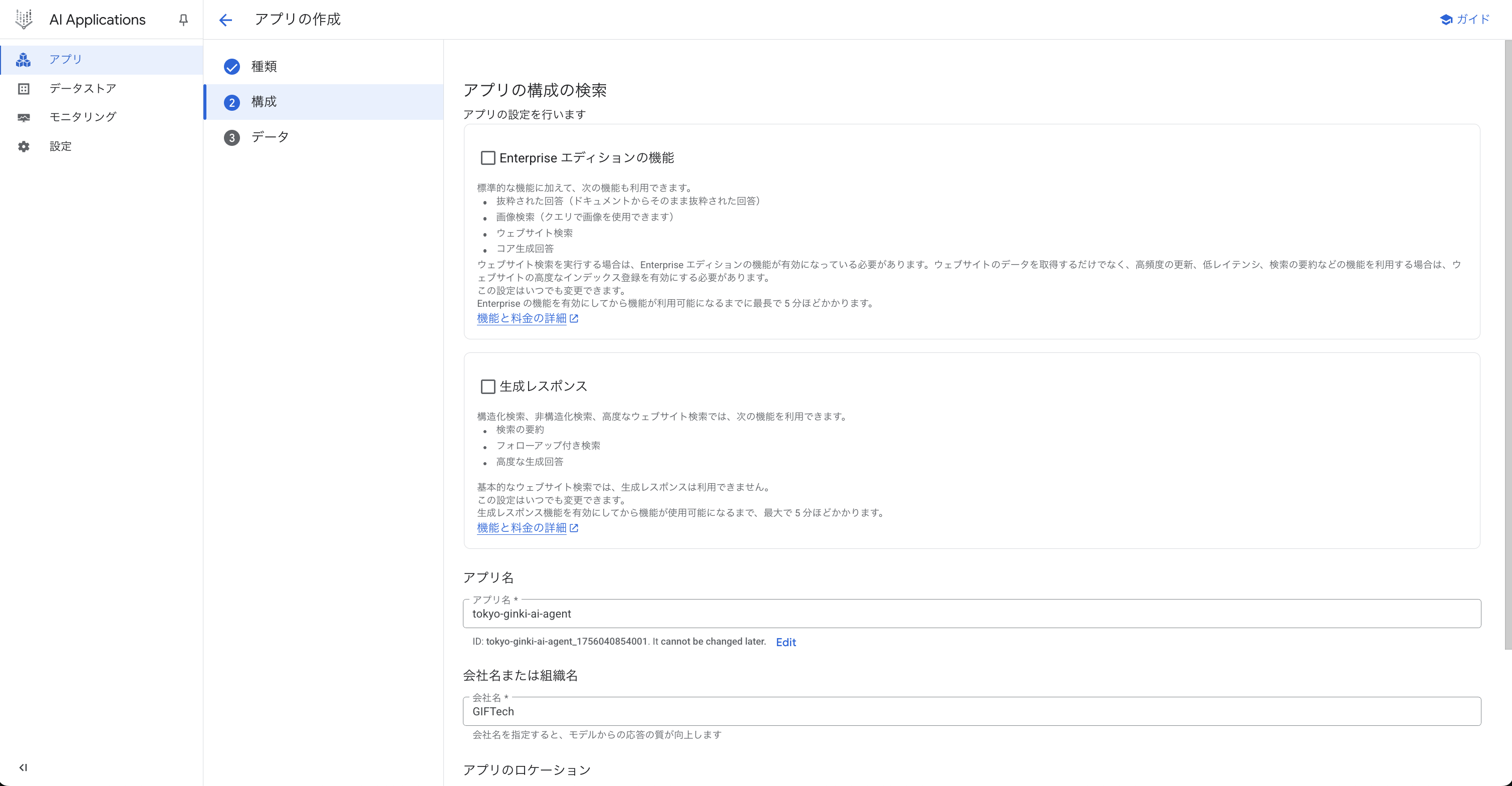Click the アプリ名 input field
The image size is (1512, 786).
point(971,614)
